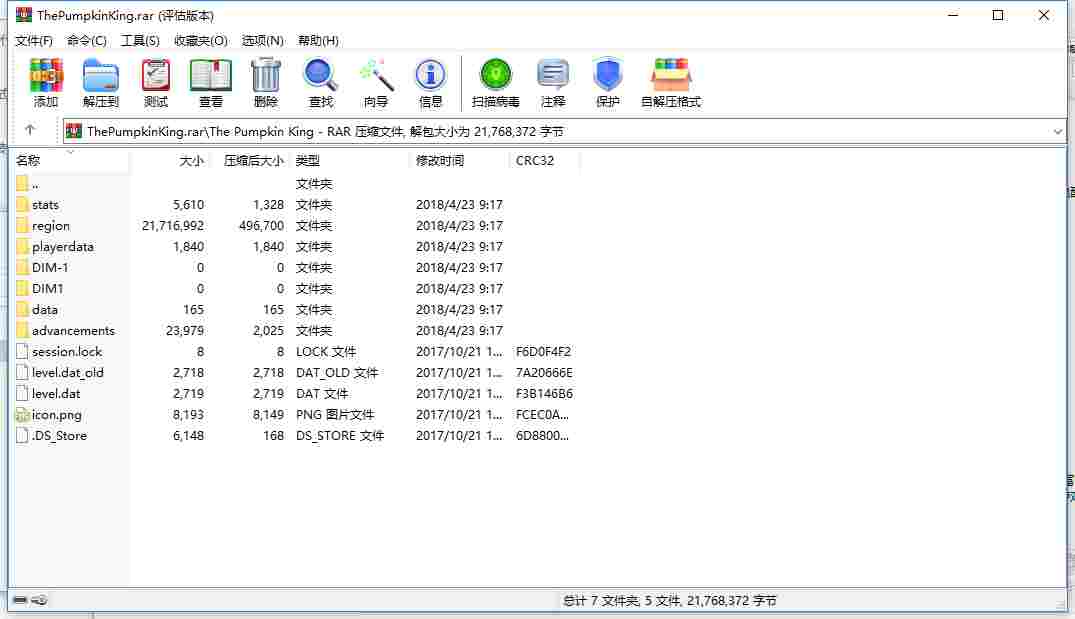Open the 收藏夹(O) menu
Viewport: 1075px width, 619px height.
click(200, 40)
